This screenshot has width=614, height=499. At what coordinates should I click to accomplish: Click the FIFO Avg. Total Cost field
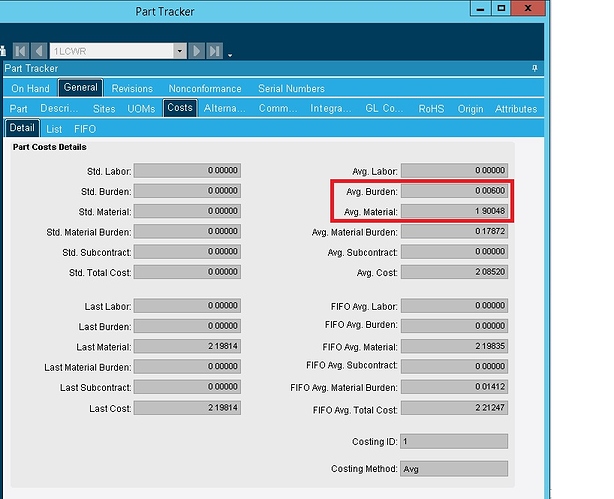tap(455, 408)
